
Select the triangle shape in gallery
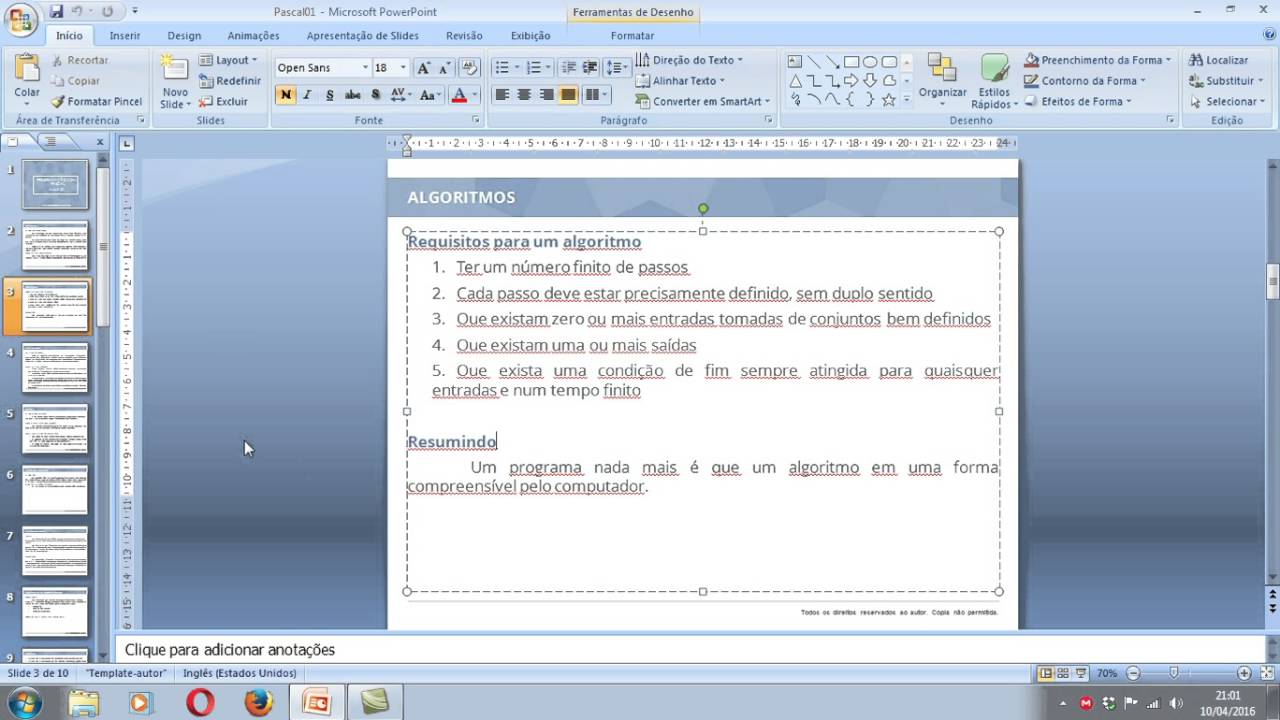coord(795,81)
